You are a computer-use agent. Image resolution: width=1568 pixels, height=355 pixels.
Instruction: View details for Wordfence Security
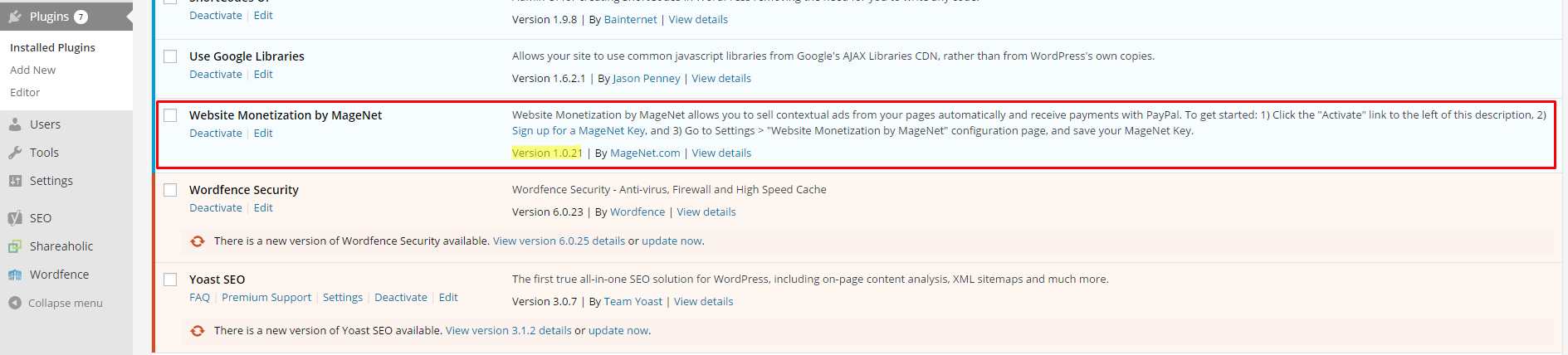coord(706,212)
